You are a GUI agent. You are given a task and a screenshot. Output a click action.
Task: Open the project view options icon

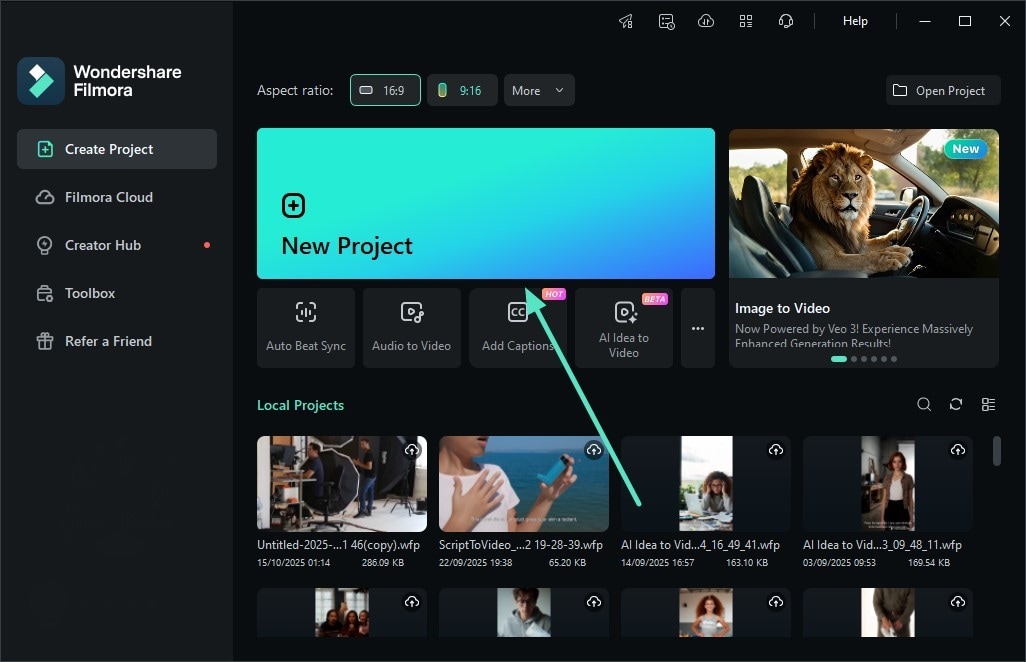(988, 404)
